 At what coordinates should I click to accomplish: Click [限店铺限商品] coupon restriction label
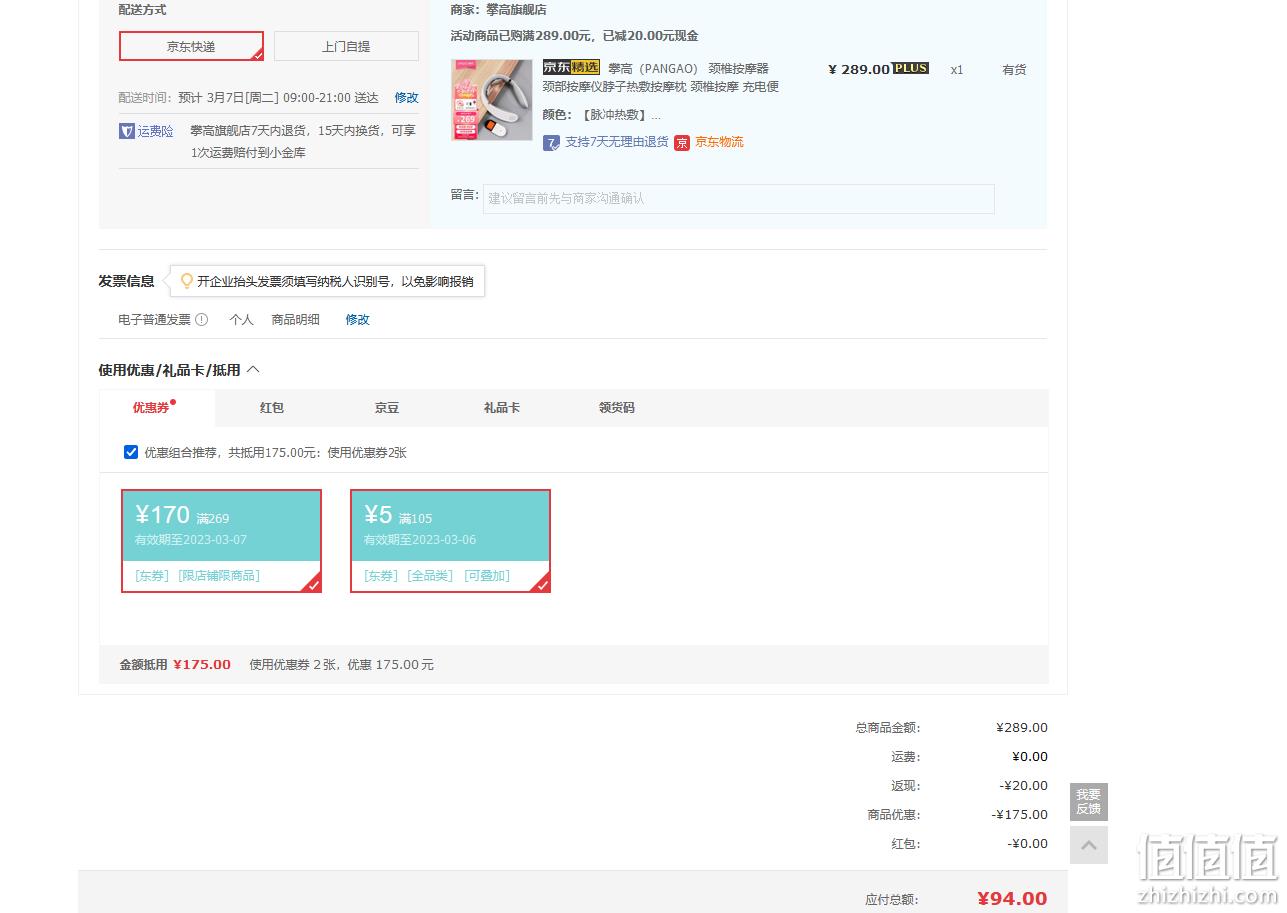tap(219, 576)
